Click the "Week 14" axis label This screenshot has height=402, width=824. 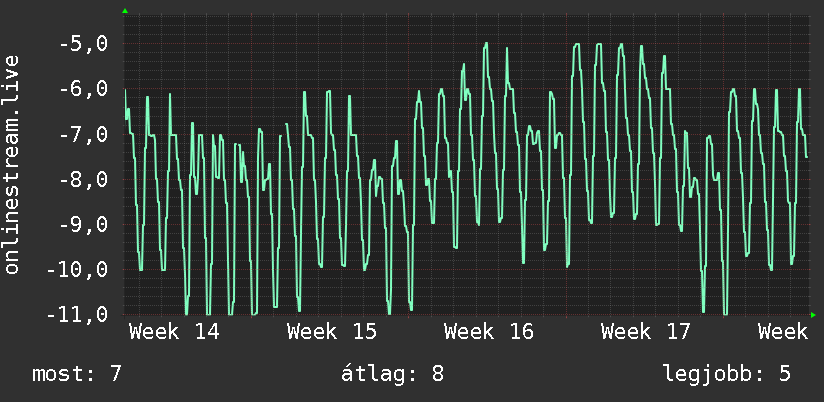(174, 332)
